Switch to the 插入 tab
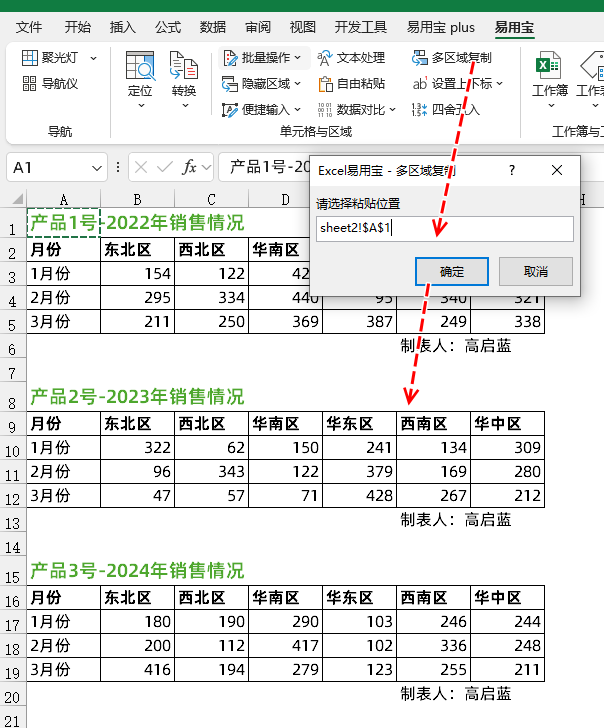This screenshot has height=728, width=604. pos(123,27)
